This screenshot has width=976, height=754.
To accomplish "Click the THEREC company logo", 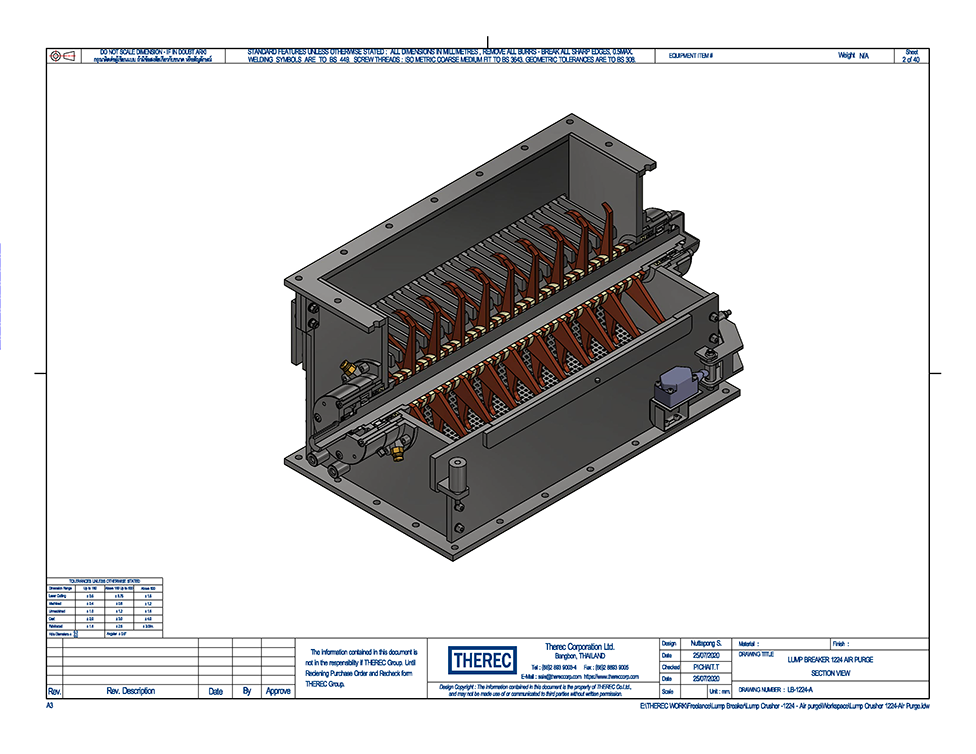I will [x=482, y=661].
